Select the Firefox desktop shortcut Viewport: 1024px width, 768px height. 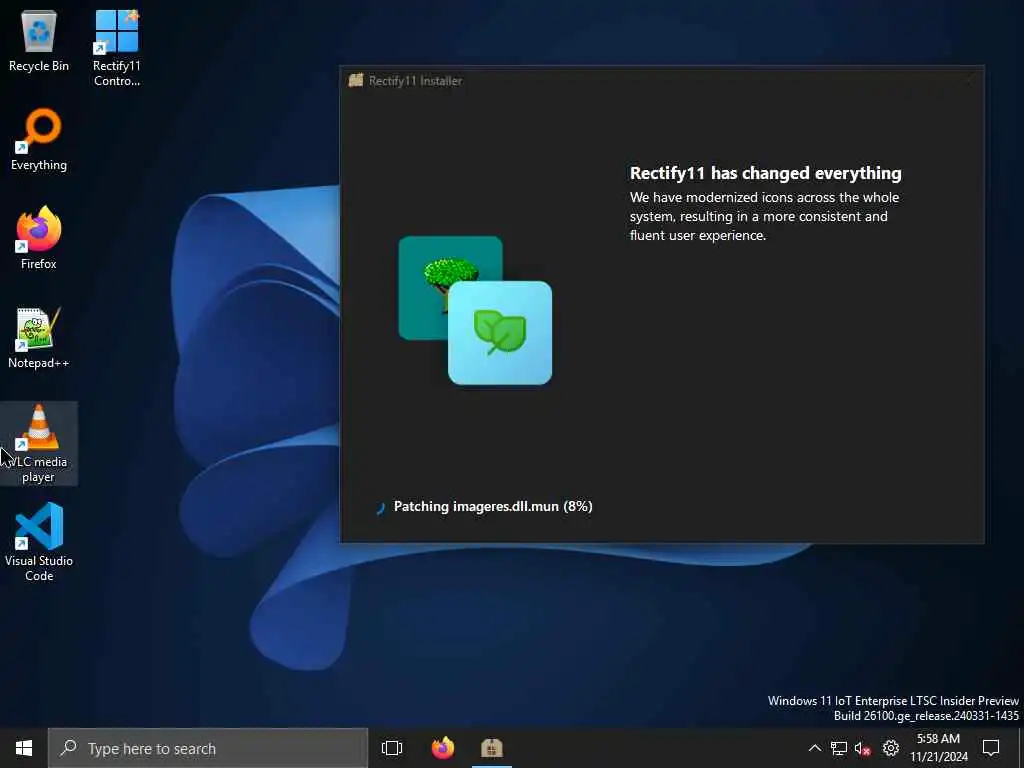point(39,238)
